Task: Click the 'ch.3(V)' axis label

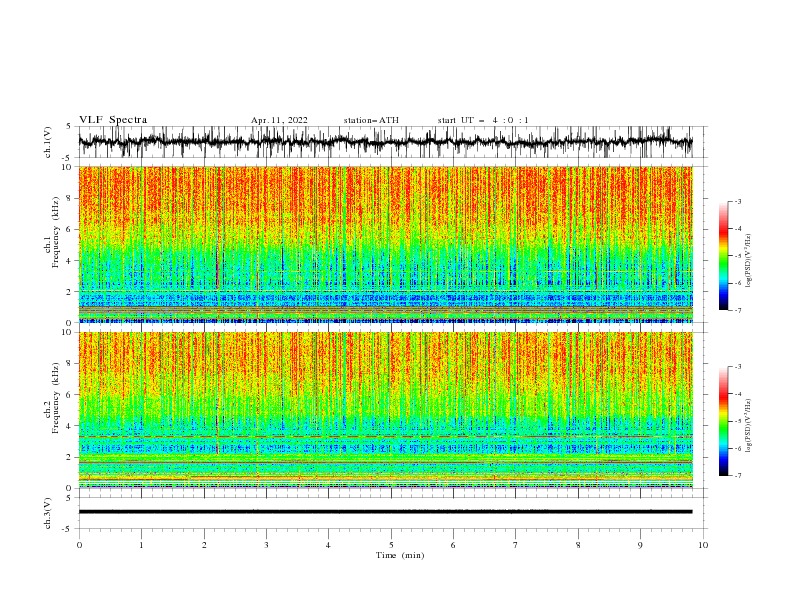Action: 48,513
